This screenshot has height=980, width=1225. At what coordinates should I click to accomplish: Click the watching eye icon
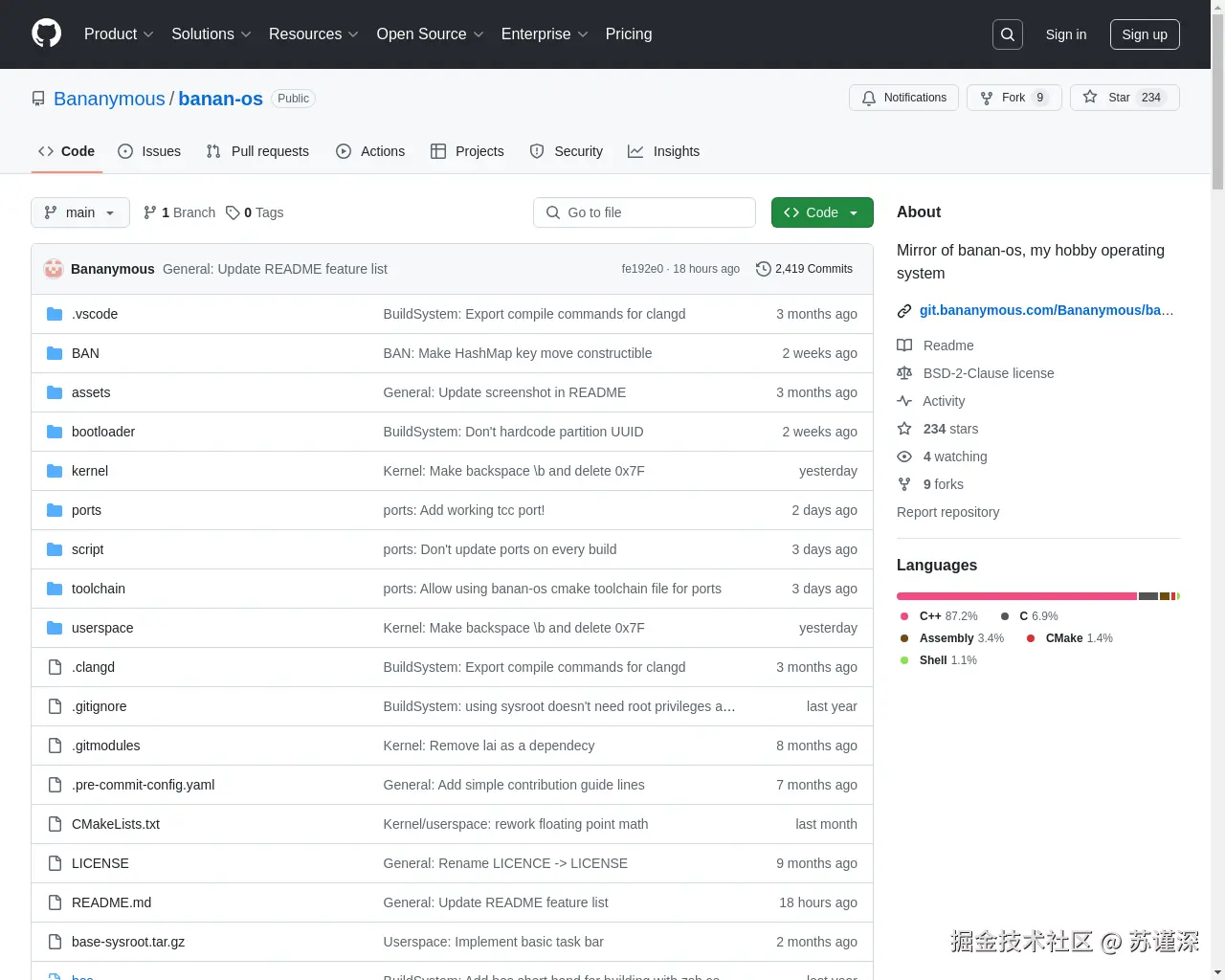tap(904, 457)
